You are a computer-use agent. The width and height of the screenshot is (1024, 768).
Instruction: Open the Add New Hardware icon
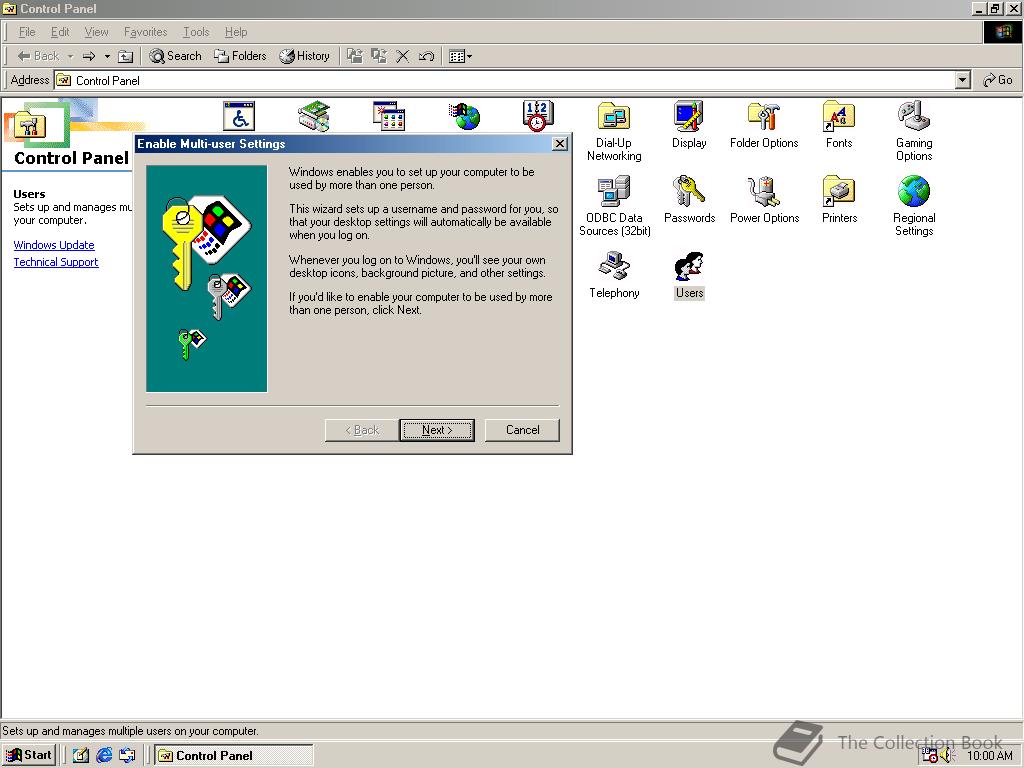coord(314,116)
